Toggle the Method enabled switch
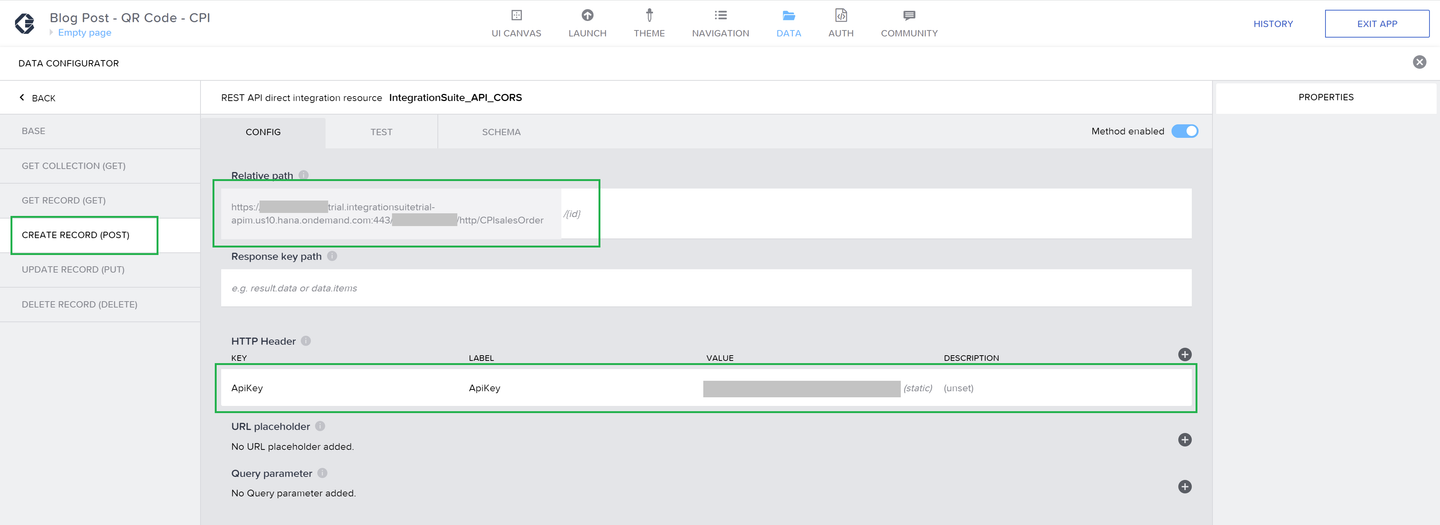The height and width of the screenshot is (525, 1440). pos(1185,131)
